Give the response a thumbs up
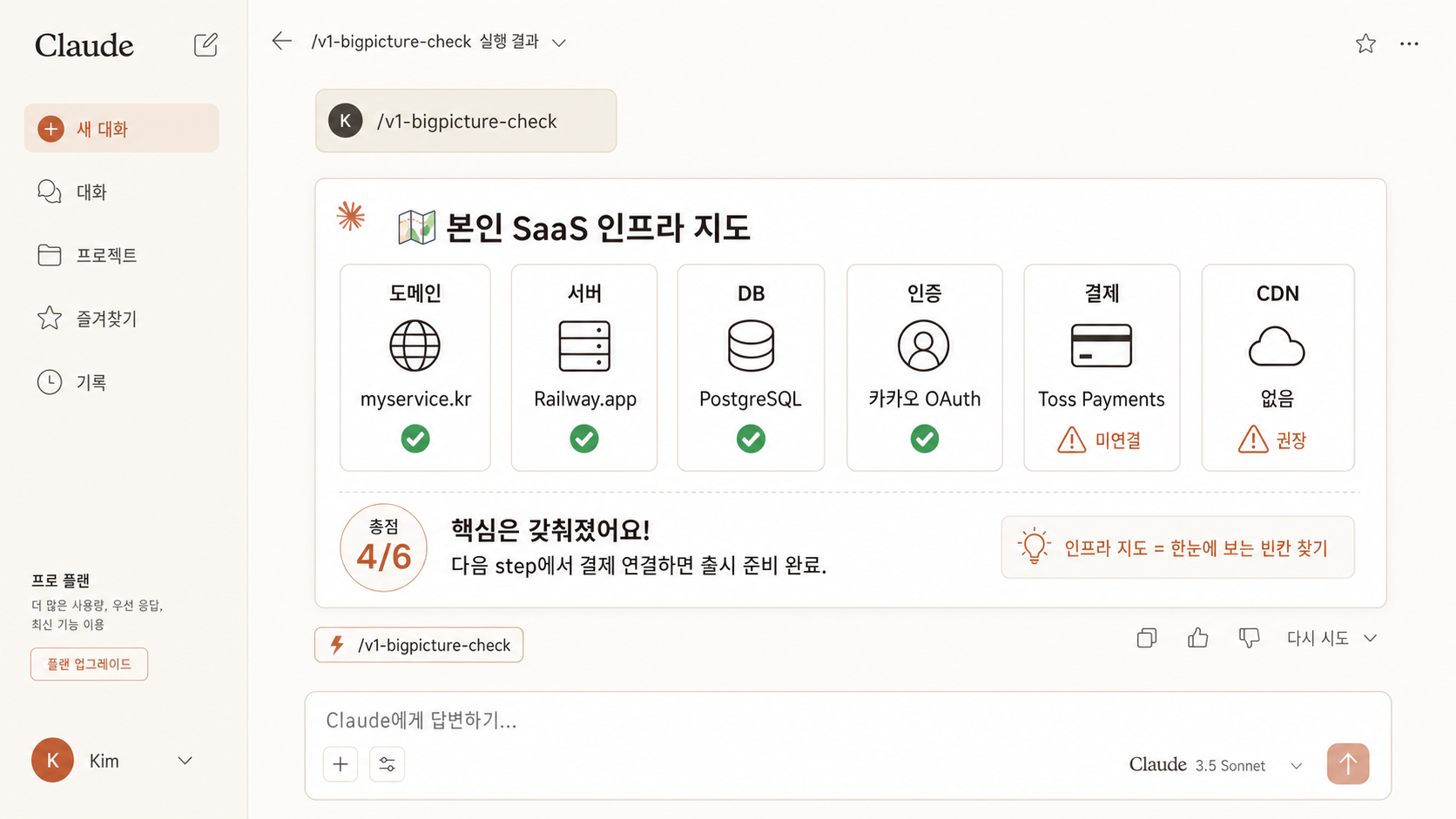1456x819 pixels. pos(1197,638)
